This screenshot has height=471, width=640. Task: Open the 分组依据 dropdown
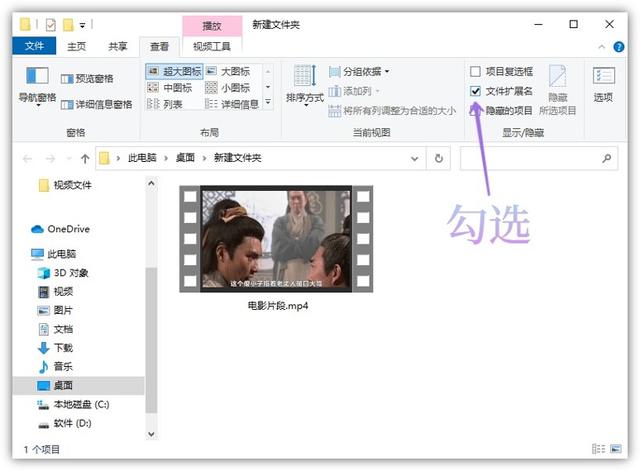[359, 72]
